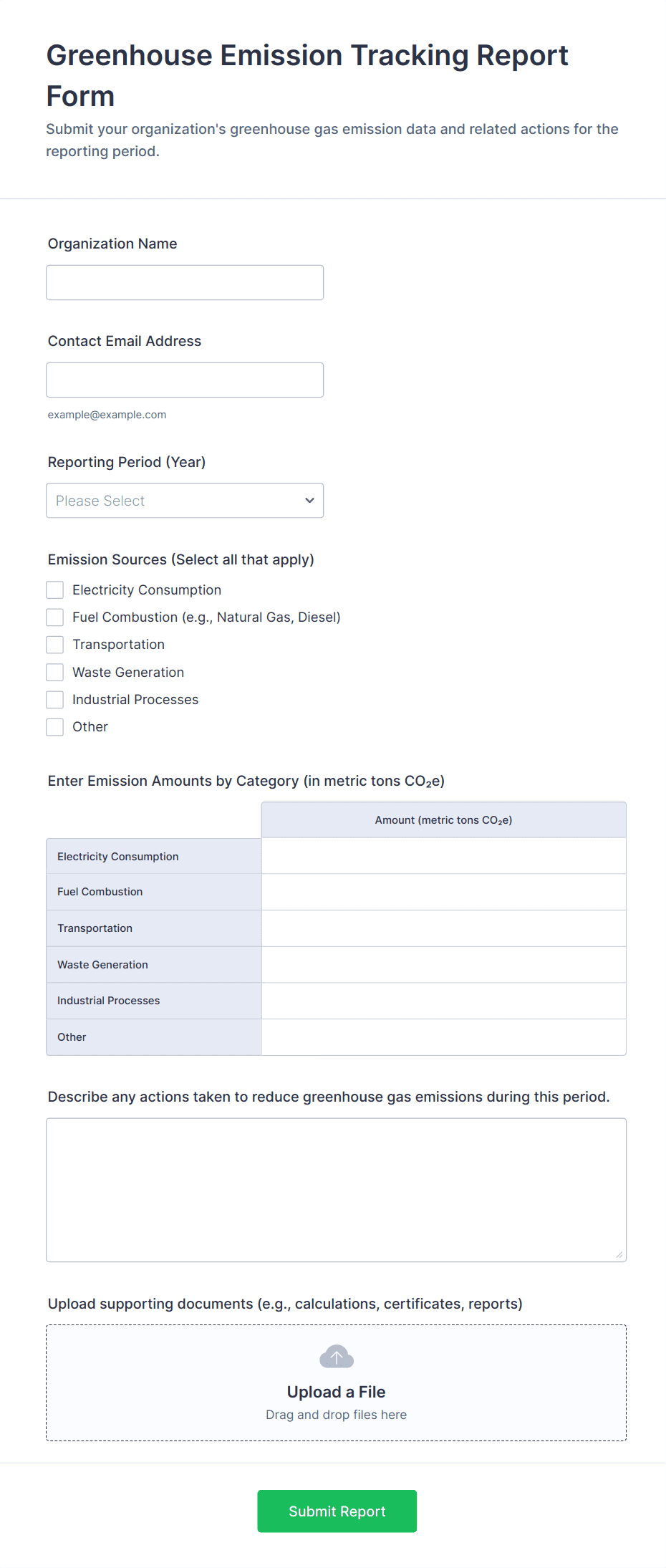666x1568 pixels.
Task: Check the Waste Generation option
Action: [54, 672]
